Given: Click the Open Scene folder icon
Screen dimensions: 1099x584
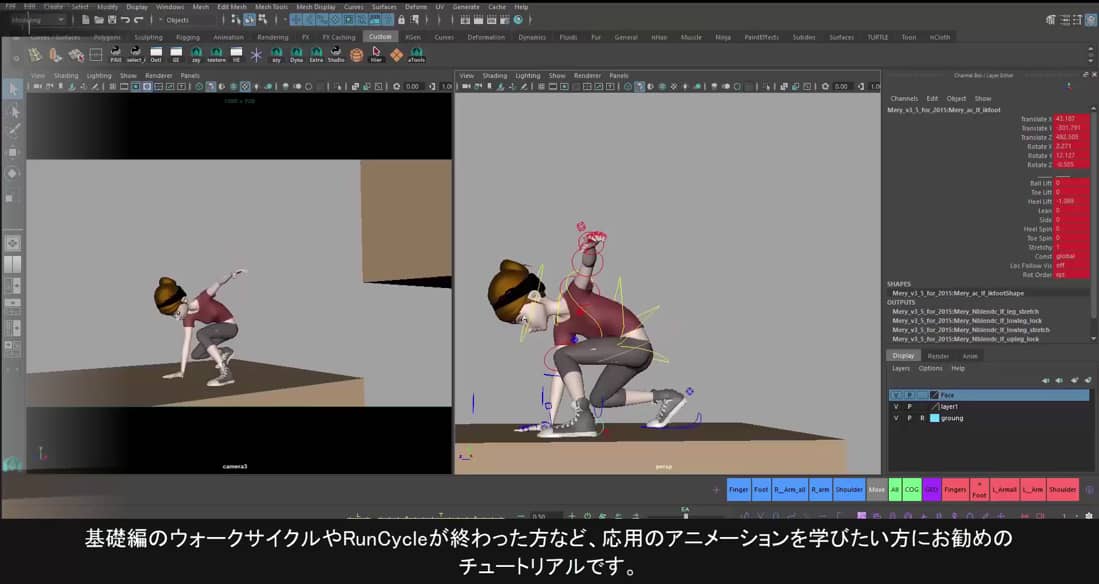Looking at the screenshot, I should pyautogui.click(x=99, y=20).
